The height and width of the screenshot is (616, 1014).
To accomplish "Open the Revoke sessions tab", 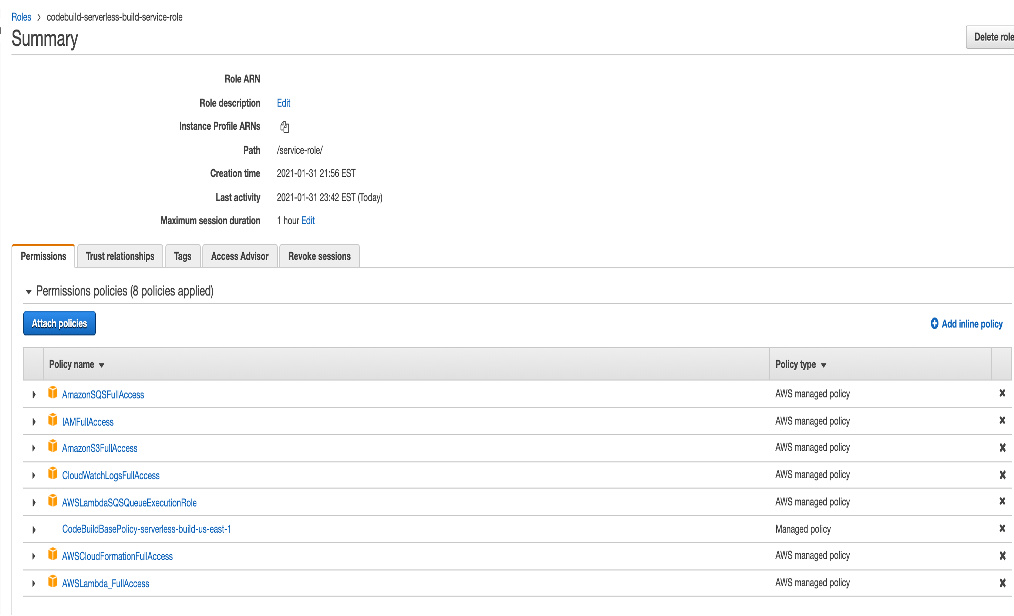I will (319, 256).
